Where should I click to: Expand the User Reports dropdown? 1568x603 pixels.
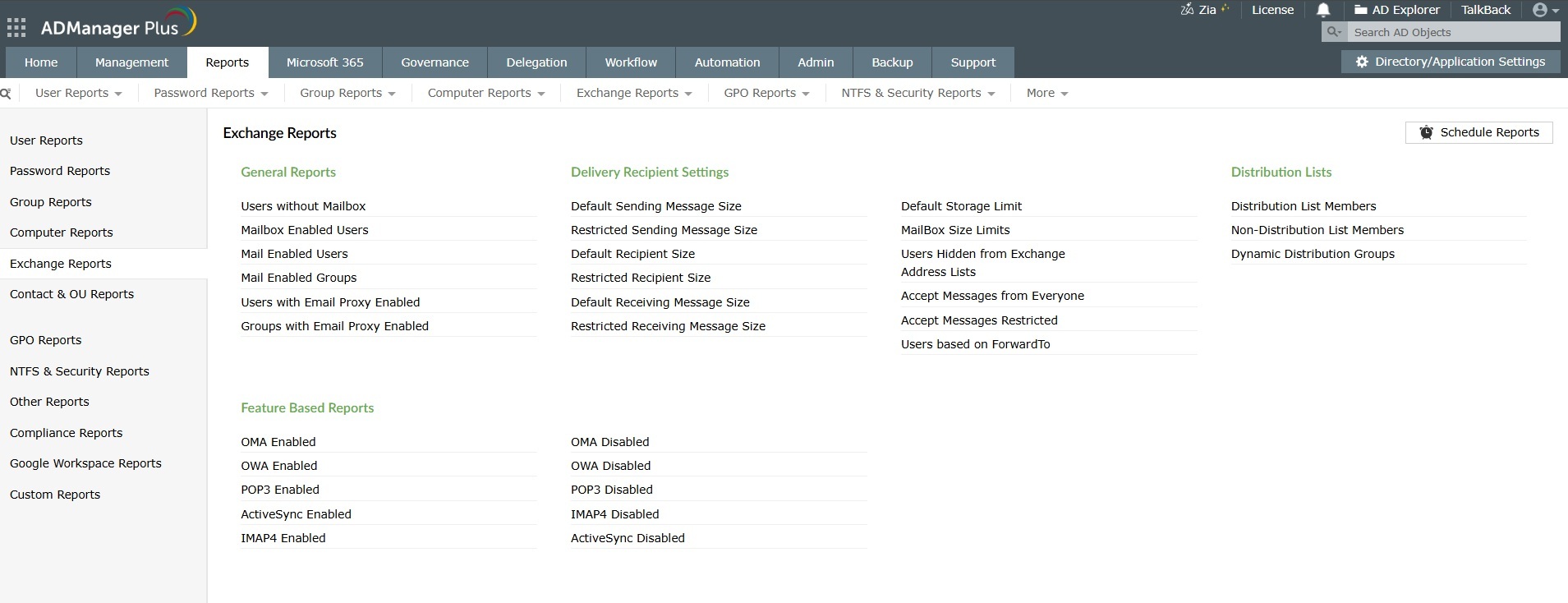tap(79, 93)
